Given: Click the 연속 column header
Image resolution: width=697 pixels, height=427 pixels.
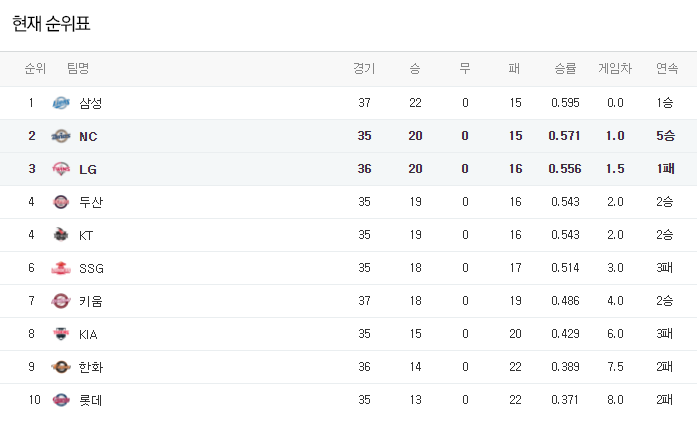Looking at the screenshot, I should (666, 69).
